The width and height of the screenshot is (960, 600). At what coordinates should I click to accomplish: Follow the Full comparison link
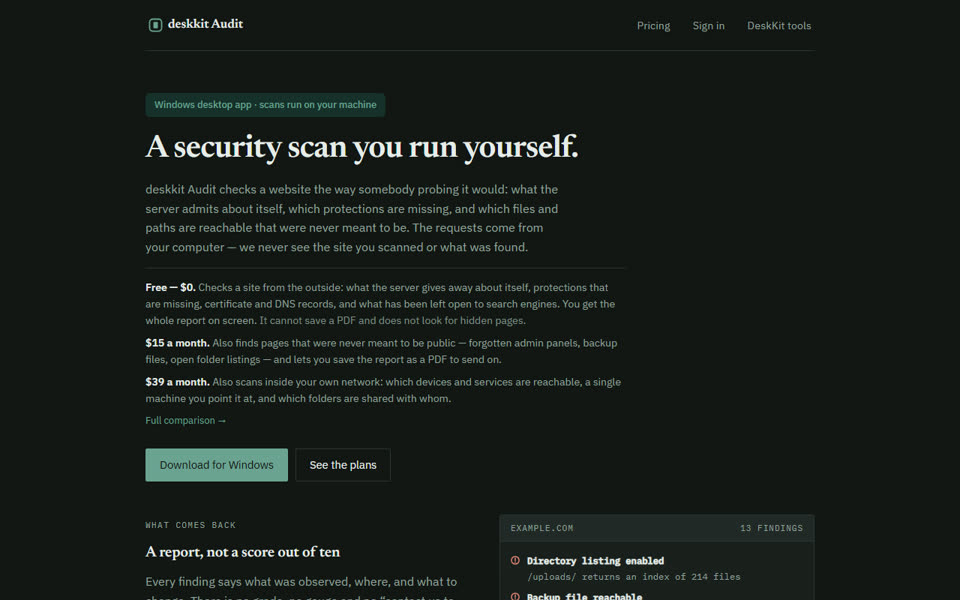coord(186,421)
